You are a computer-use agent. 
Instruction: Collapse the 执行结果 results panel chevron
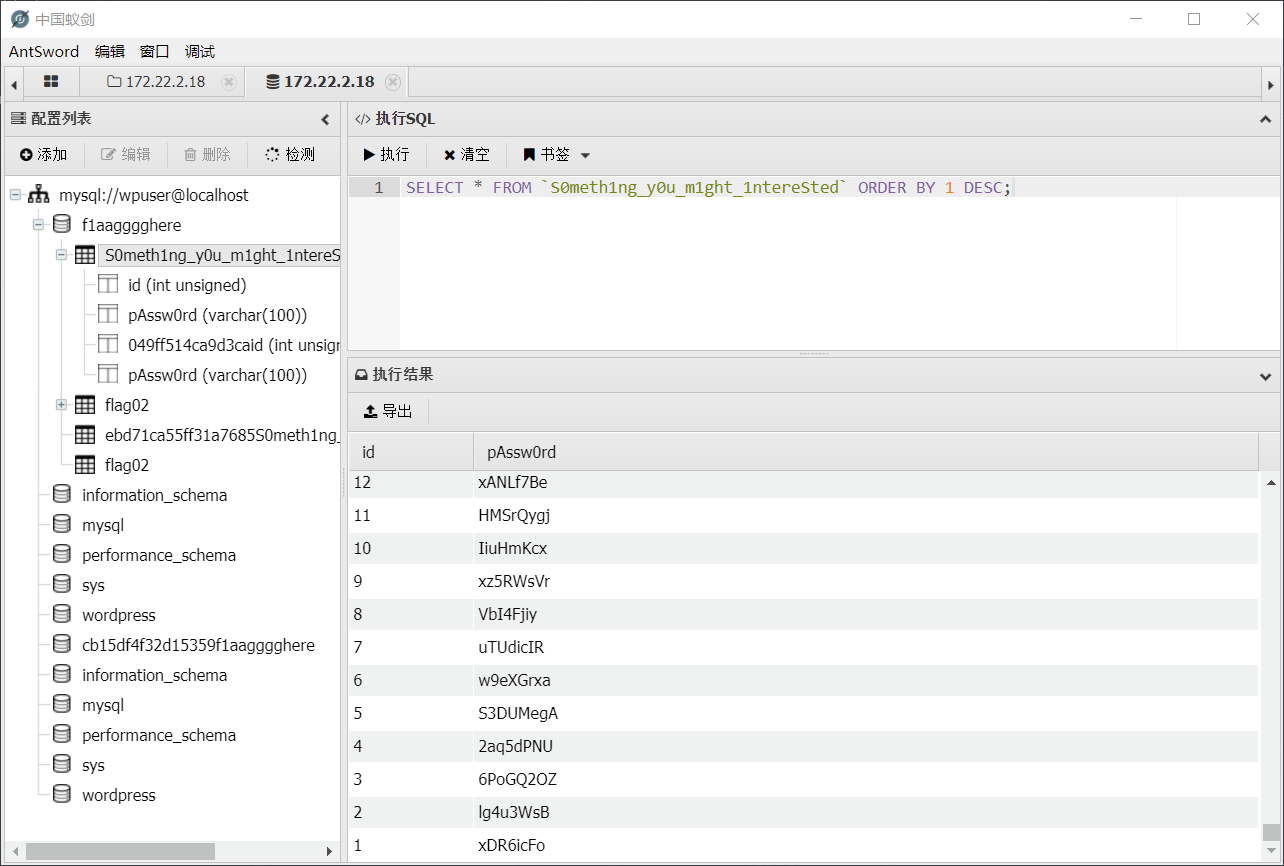point(1265,376)
